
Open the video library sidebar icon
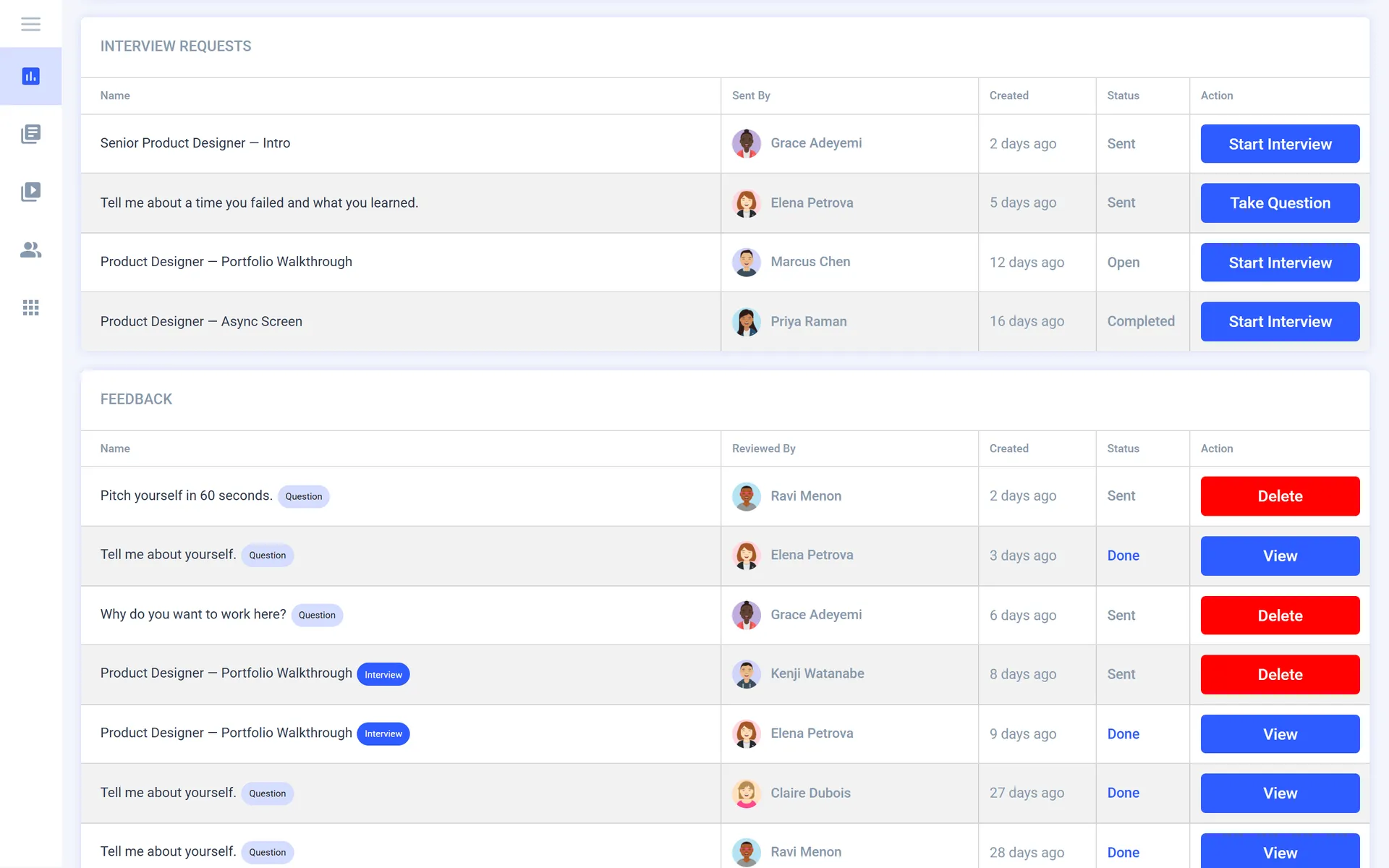(x=30, y=192)
